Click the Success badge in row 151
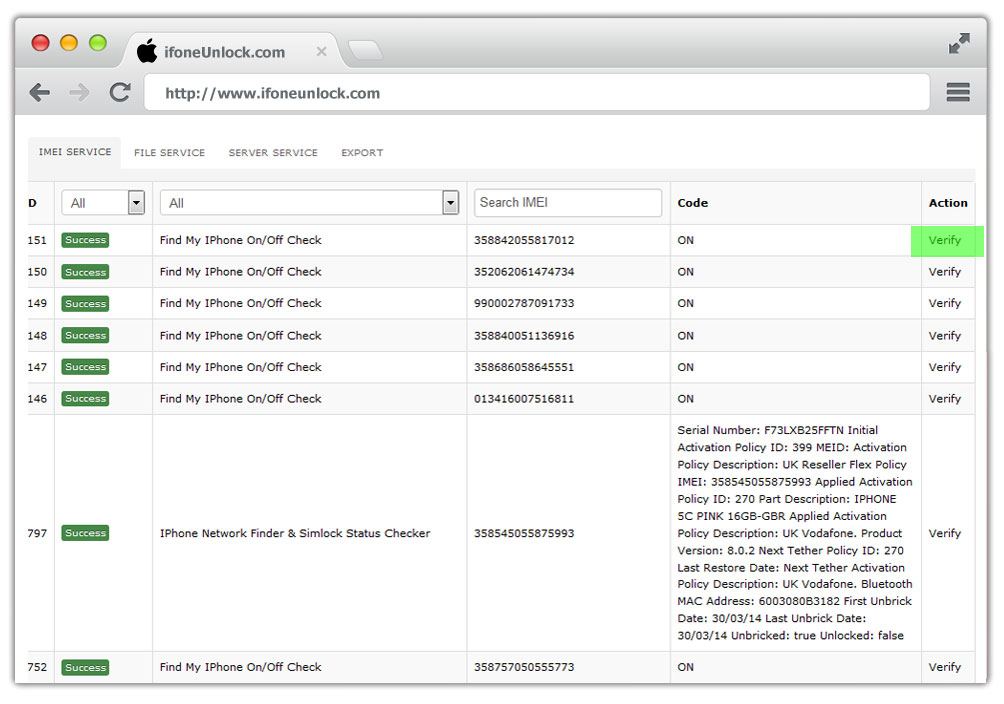The width and height of the screenshot is (1004, 704). 85,240
